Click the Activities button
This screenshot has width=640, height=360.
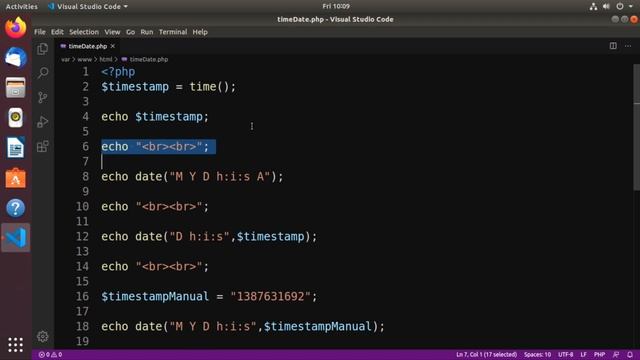(x=22, y=7)
